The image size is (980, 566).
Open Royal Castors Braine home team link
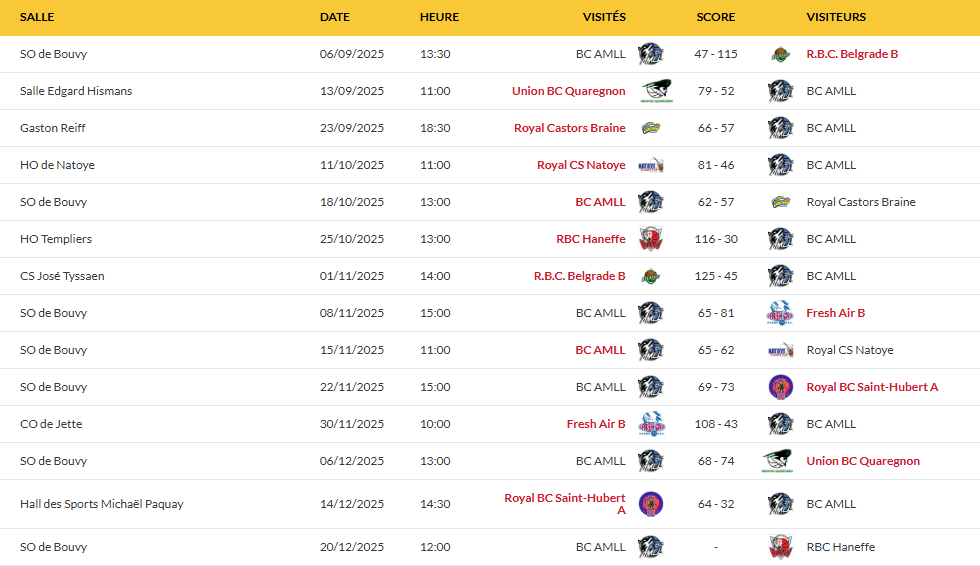pos(569,128)
